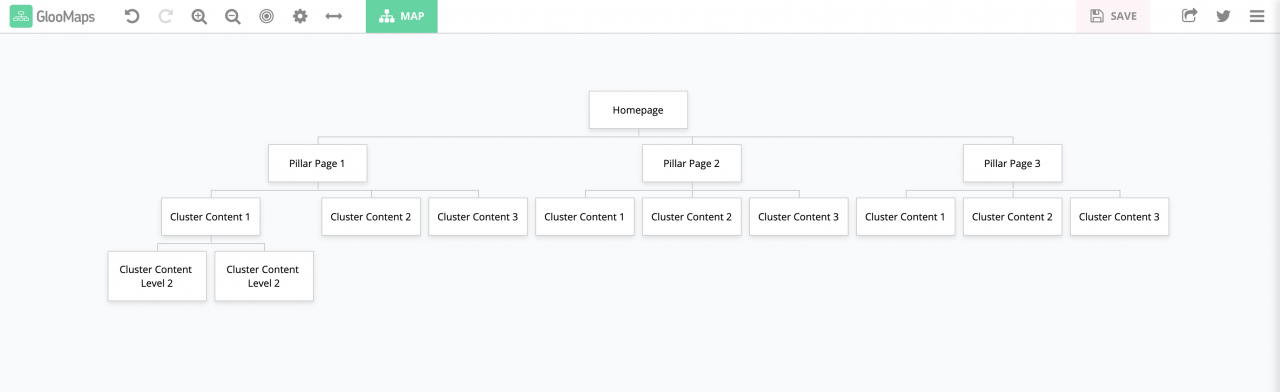Screen dimensions: 1280x392
Task: Open the hamburger menu
Action: (x=1257, y=16)
